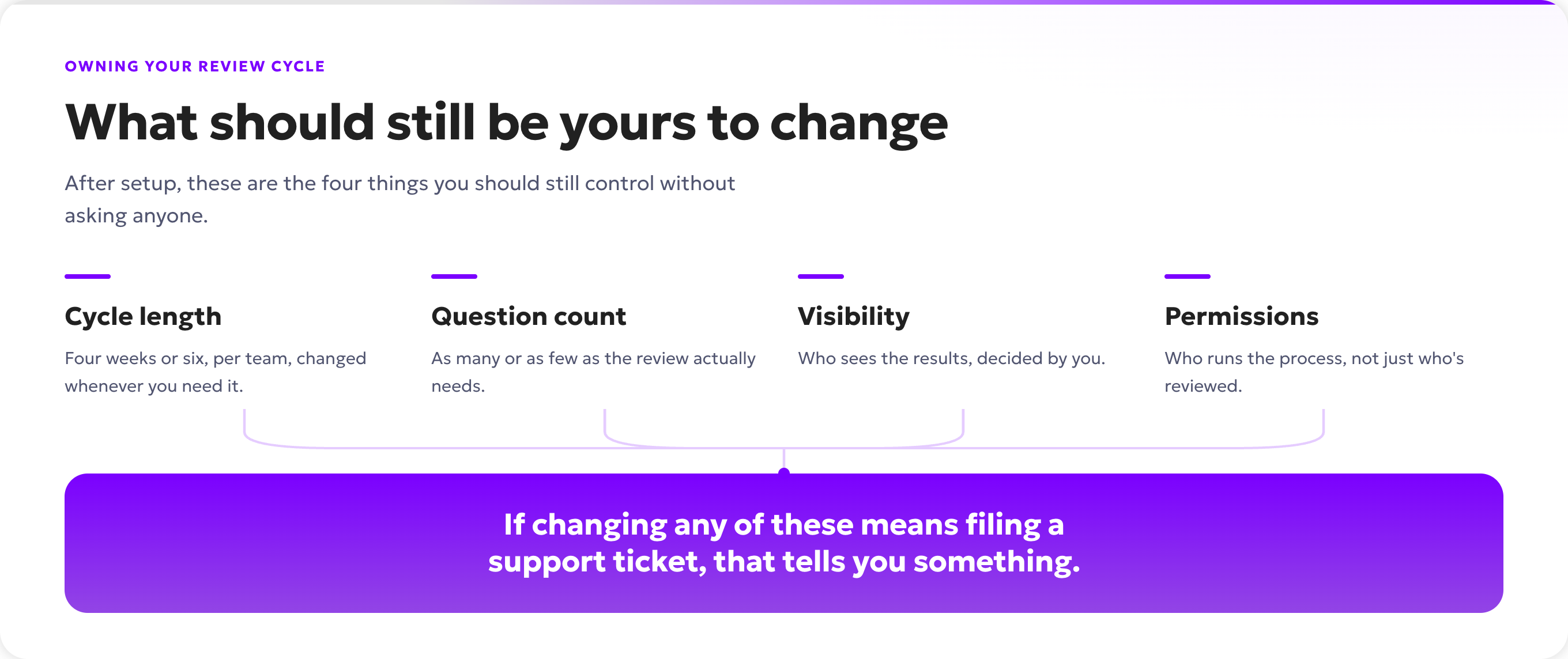Image resolution: width=1568 pixels, height=659 pixels.
Task: Click the purple accent bar above Cycle length
Action: (x=88, y=277)
